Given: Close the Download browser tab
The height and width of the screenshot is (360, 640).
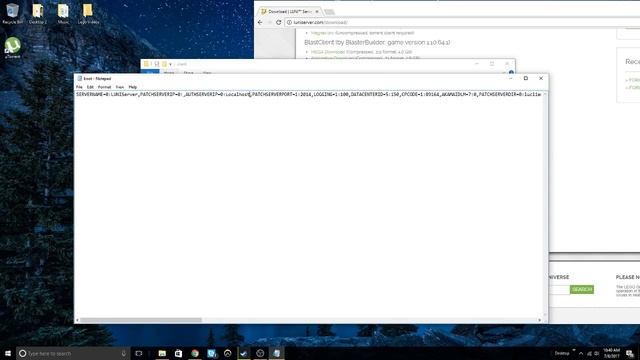Looking at the screenshot, I should coord(317,11).
